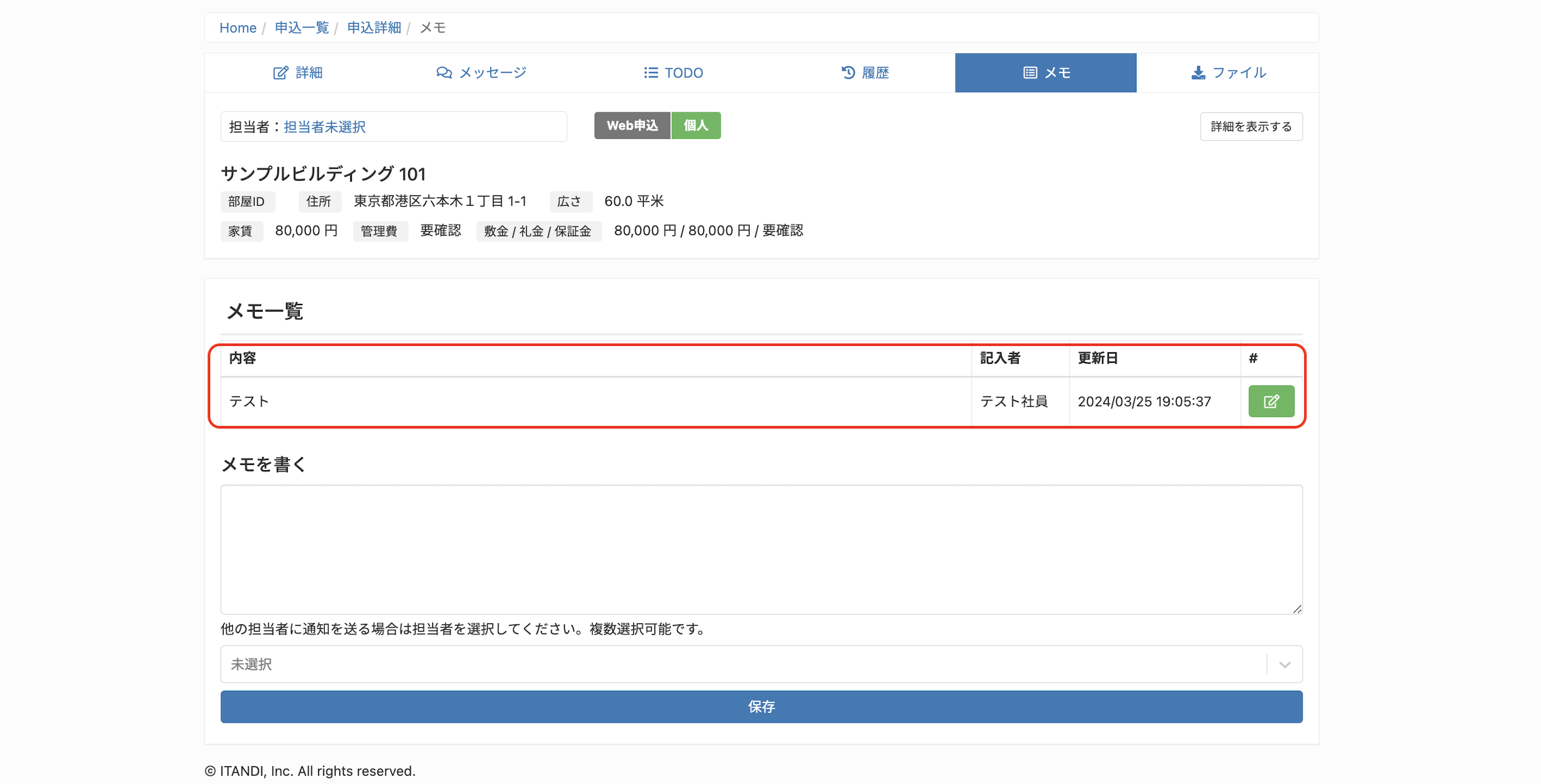Click the green 個人 badge
Screen dimensions: 1541x784
(x=696, y=125)
